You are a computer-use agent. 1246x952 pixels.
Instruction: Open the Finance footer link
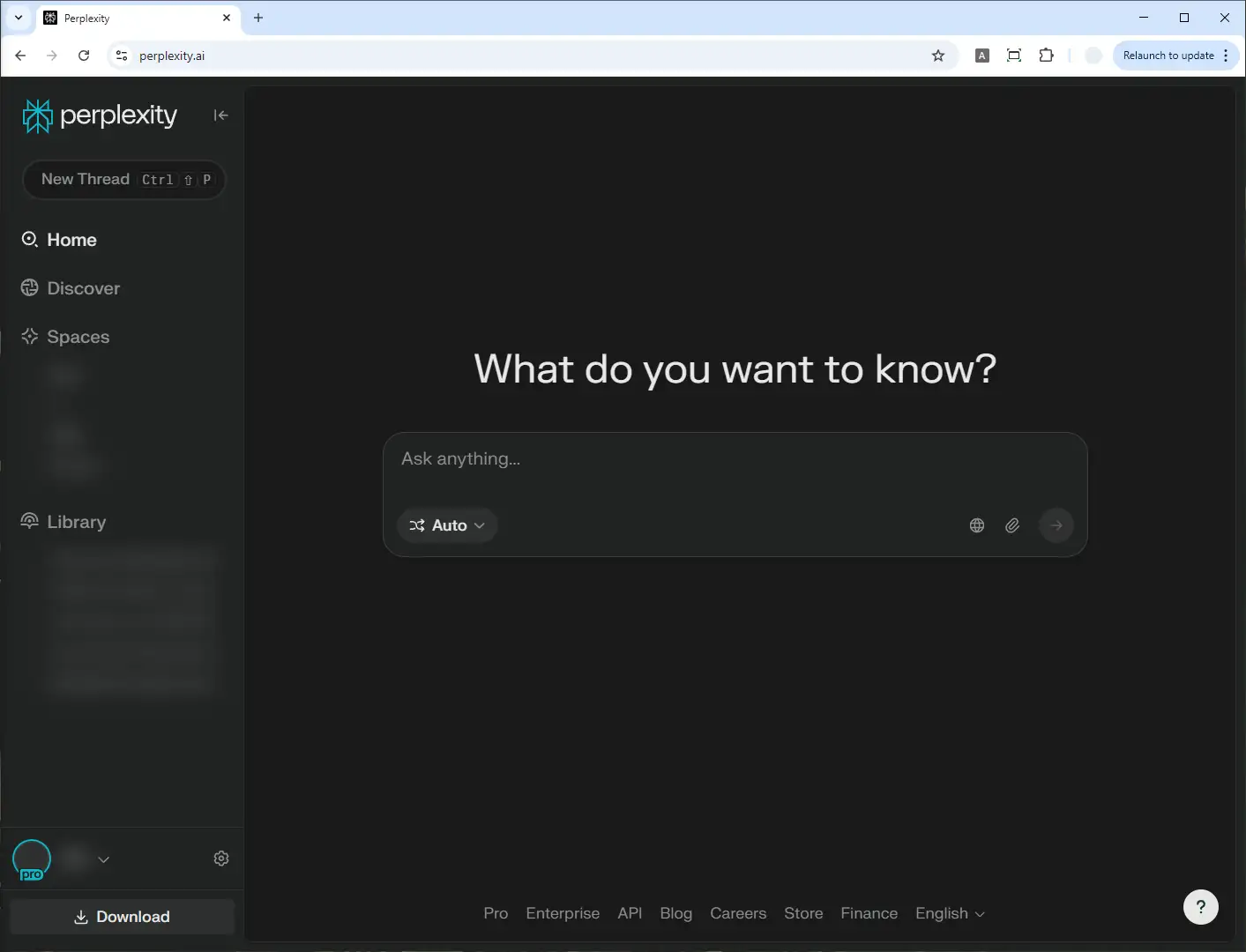pyautogui.click(x=869, y=914)
